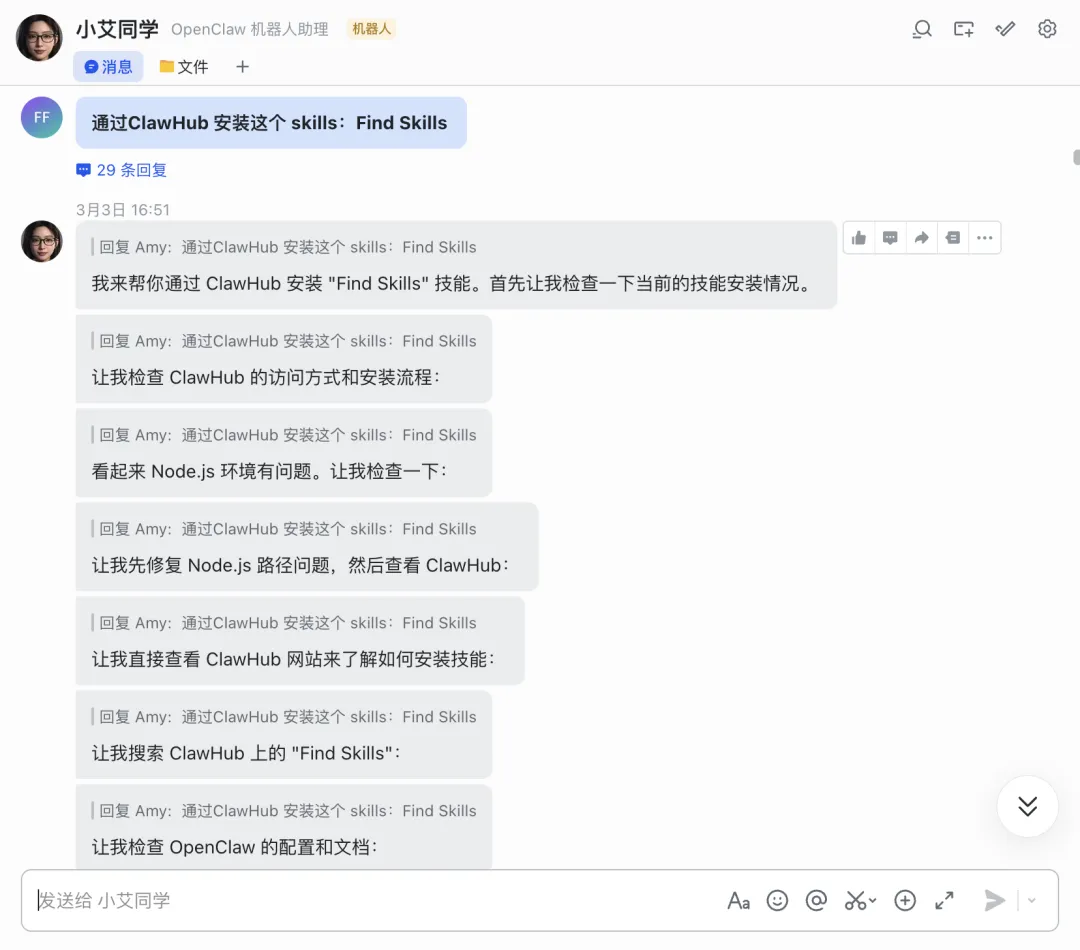Open the plus attachments icon in input
Viewport: 1080px width, 950px height.
[904, 900]
